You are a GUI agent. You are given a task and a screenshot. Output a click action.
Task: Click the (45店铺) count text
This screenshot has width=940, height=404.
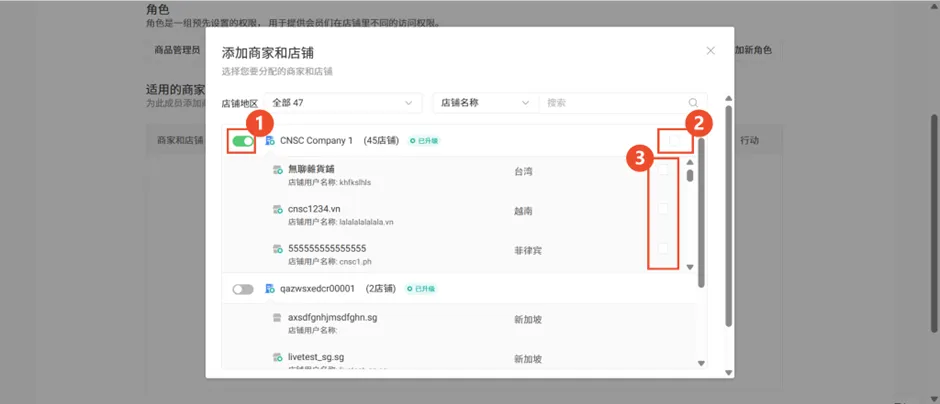click(381, 141)
